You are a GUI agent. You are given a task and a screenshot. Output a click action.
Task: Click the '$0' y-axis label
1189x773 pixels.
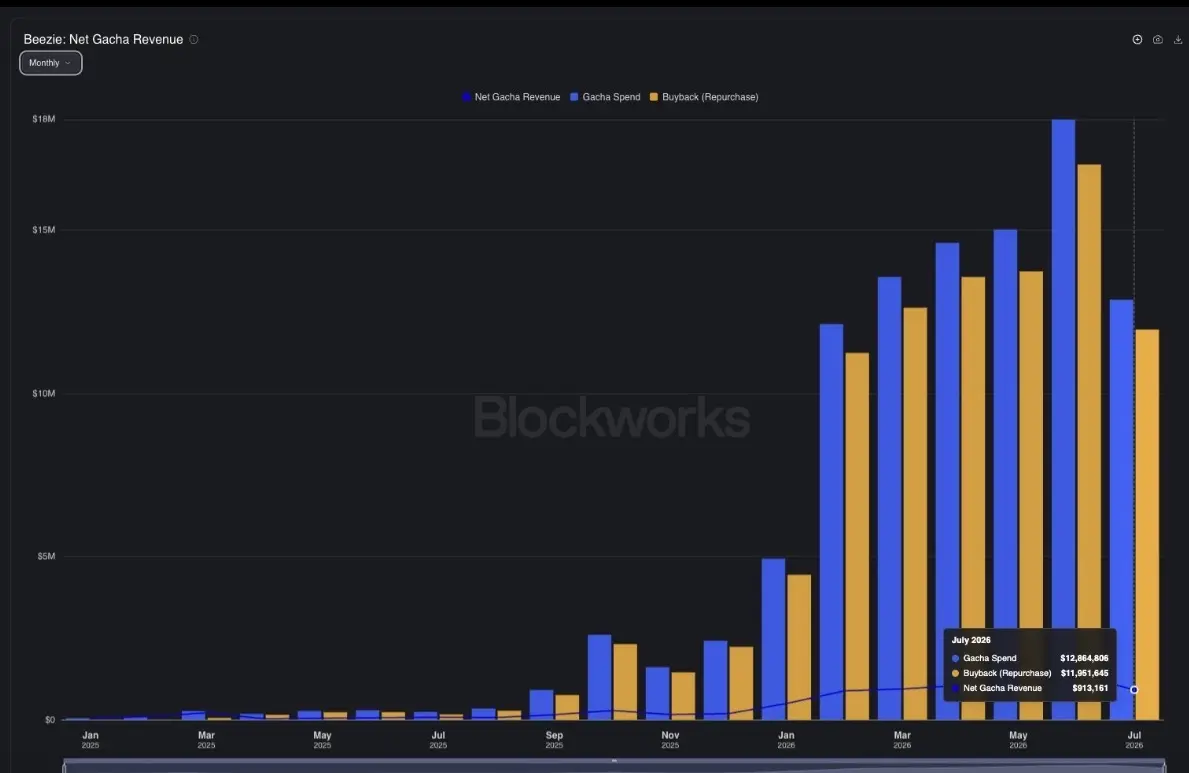[x=50, y=720]
